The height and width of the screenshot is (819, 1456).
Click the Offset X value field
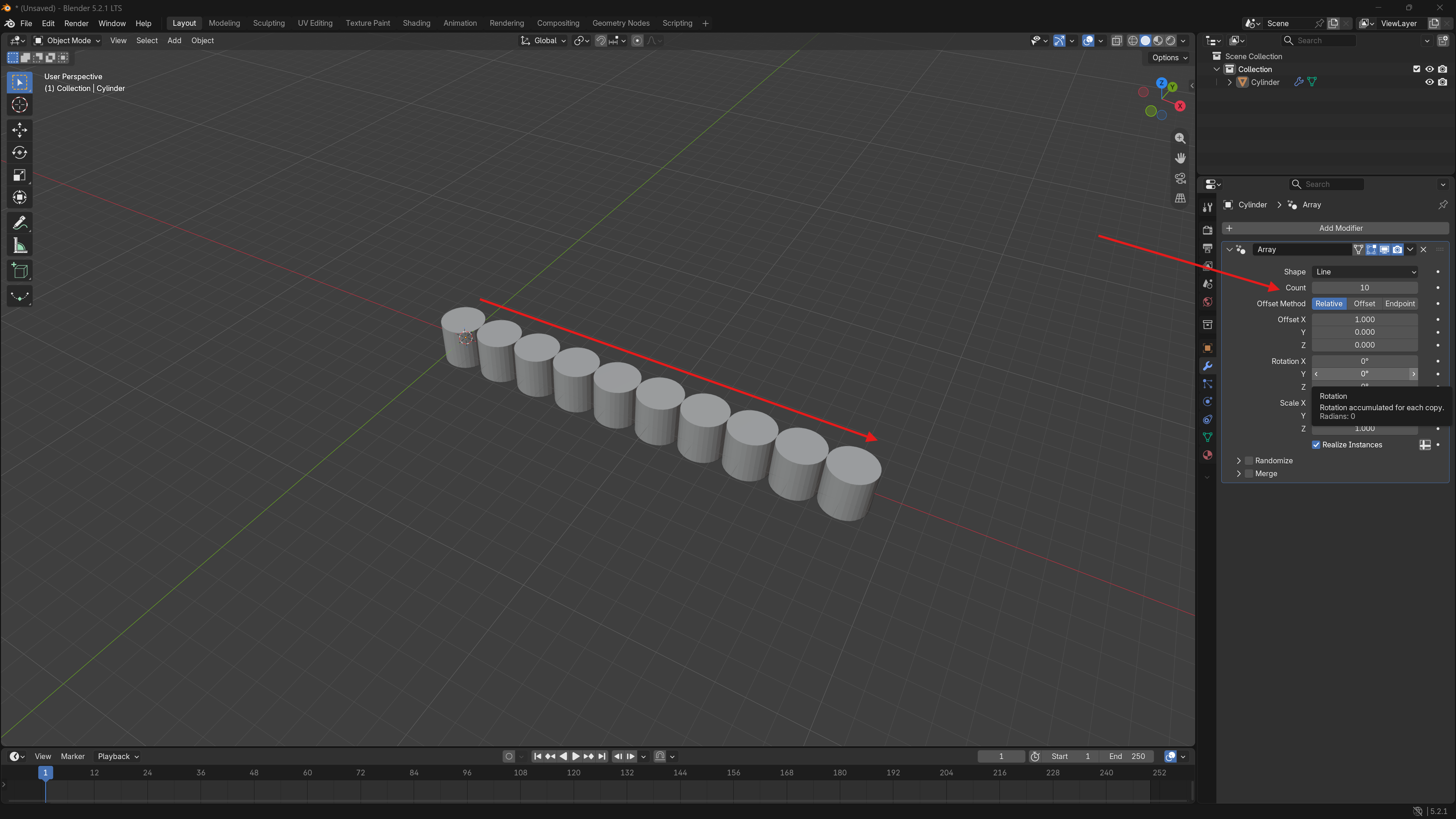click(x=1365, y=319)
